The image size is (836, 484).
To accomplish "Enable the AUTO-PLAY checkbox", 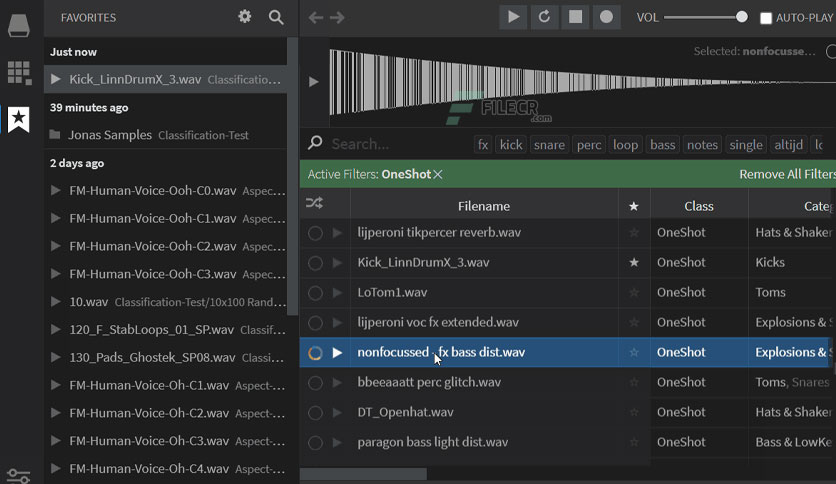I will coord(766,18).
